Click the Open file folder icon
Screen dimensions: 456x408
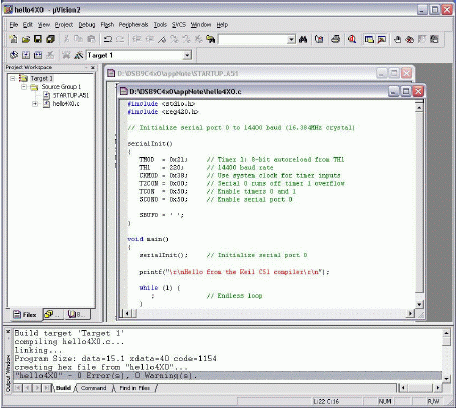click(26, 39)
